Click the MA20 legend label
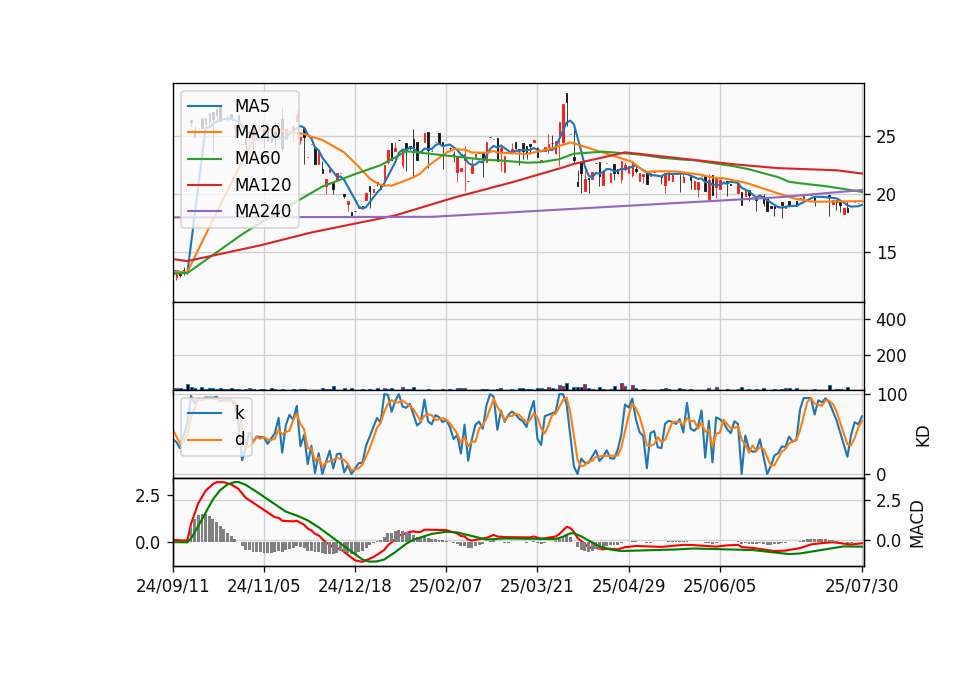This screenshot has width=960, height=690. (258, 132)
